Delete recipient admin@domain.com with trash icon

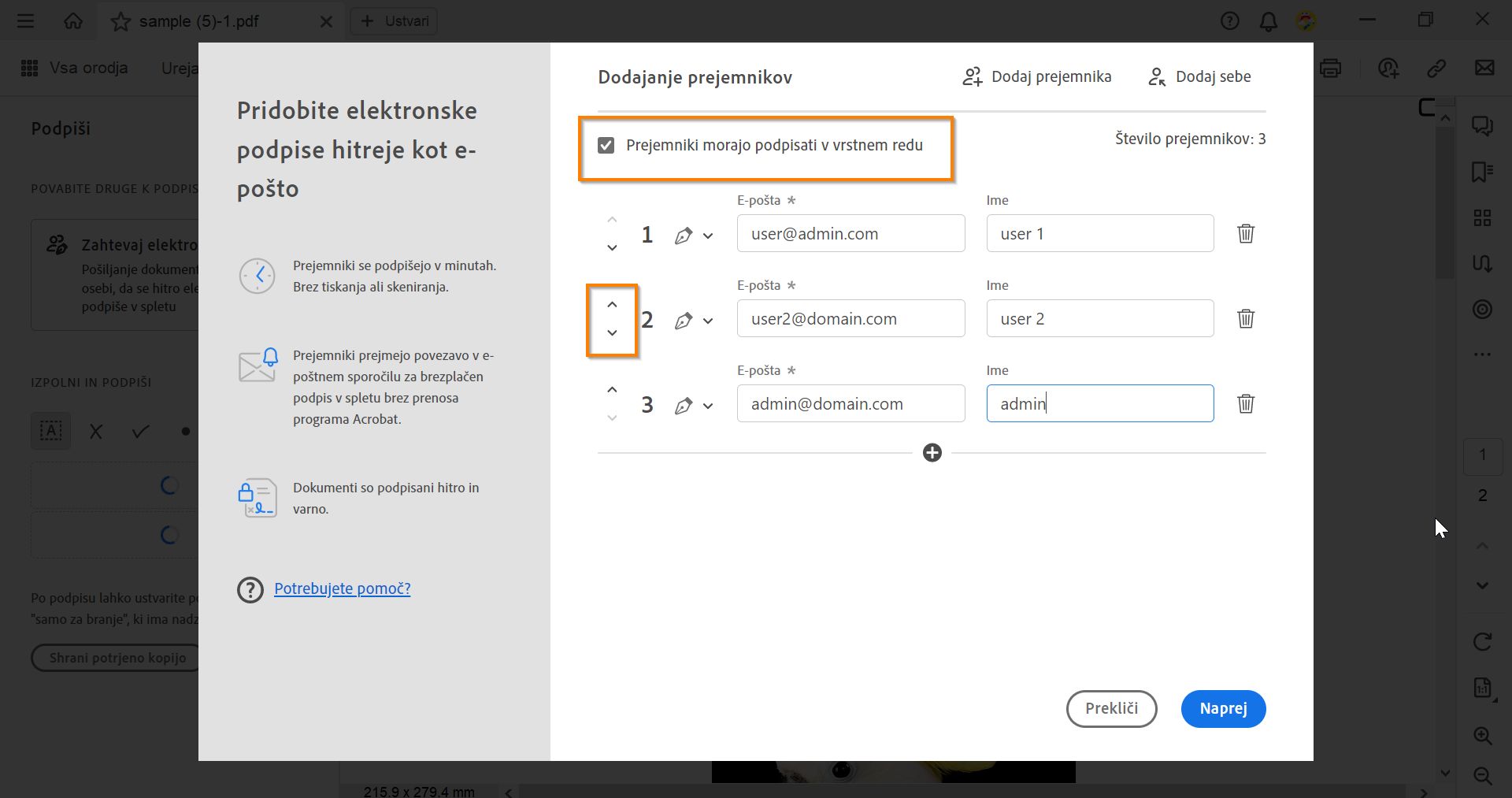point(1245,403)
